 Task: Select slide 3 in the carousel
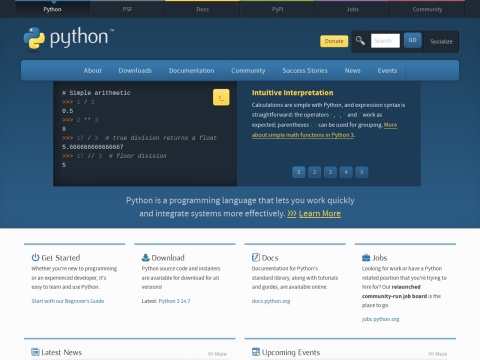pos(330,172)
